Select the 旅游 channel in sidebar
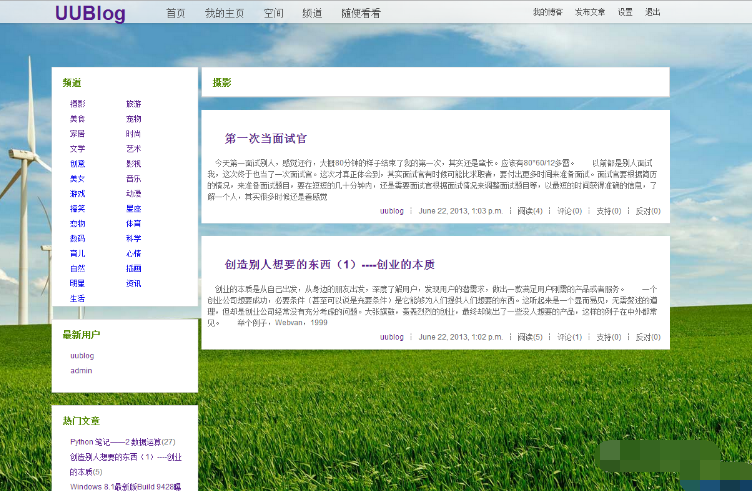Image resolution: width=752 pixels, height=491 pixels. pyautogui.click(x=133, y=104)
